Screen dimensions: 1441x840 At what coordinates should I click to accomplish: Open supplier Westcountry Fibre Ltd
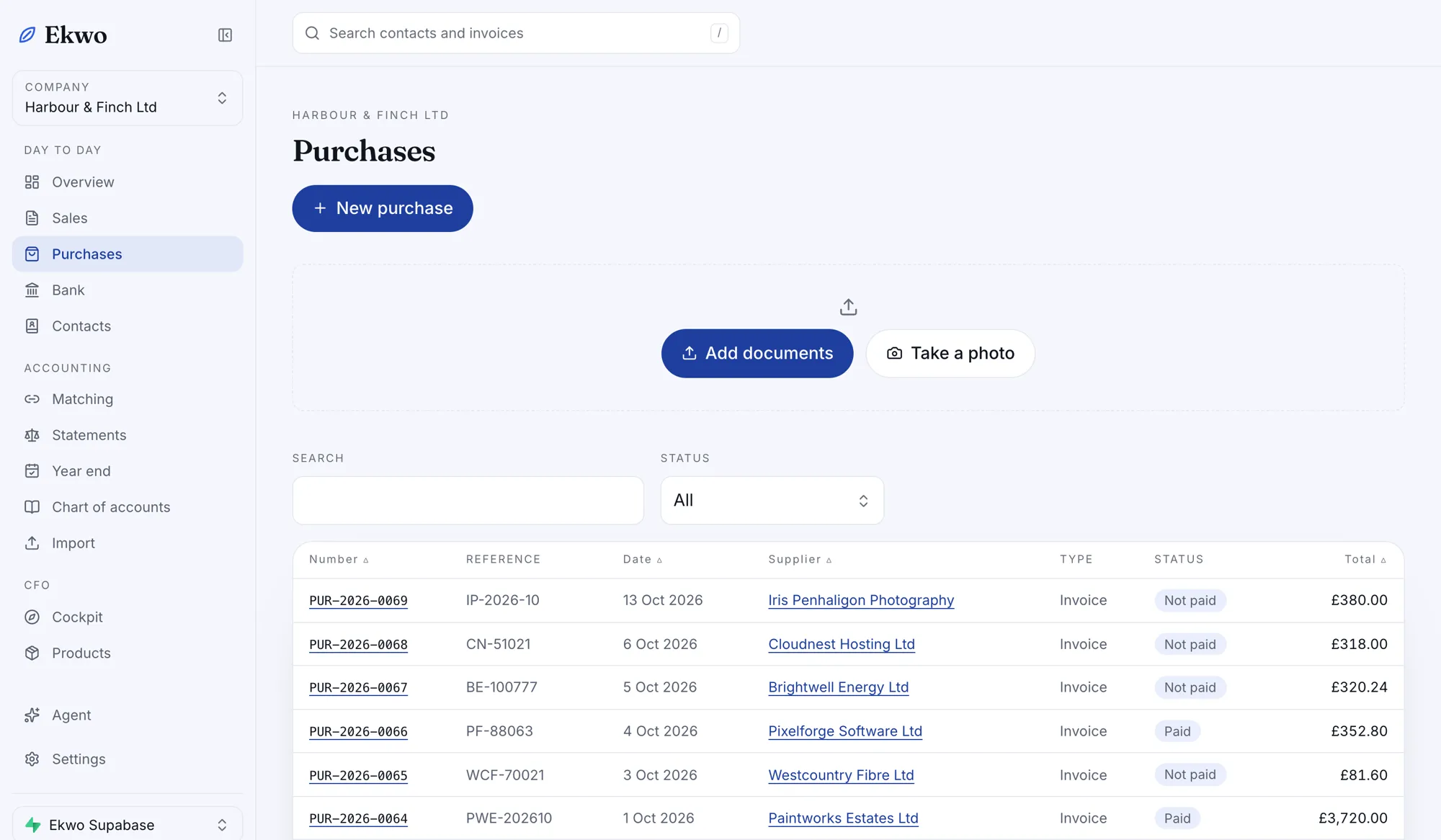click(x=841, y=775)
